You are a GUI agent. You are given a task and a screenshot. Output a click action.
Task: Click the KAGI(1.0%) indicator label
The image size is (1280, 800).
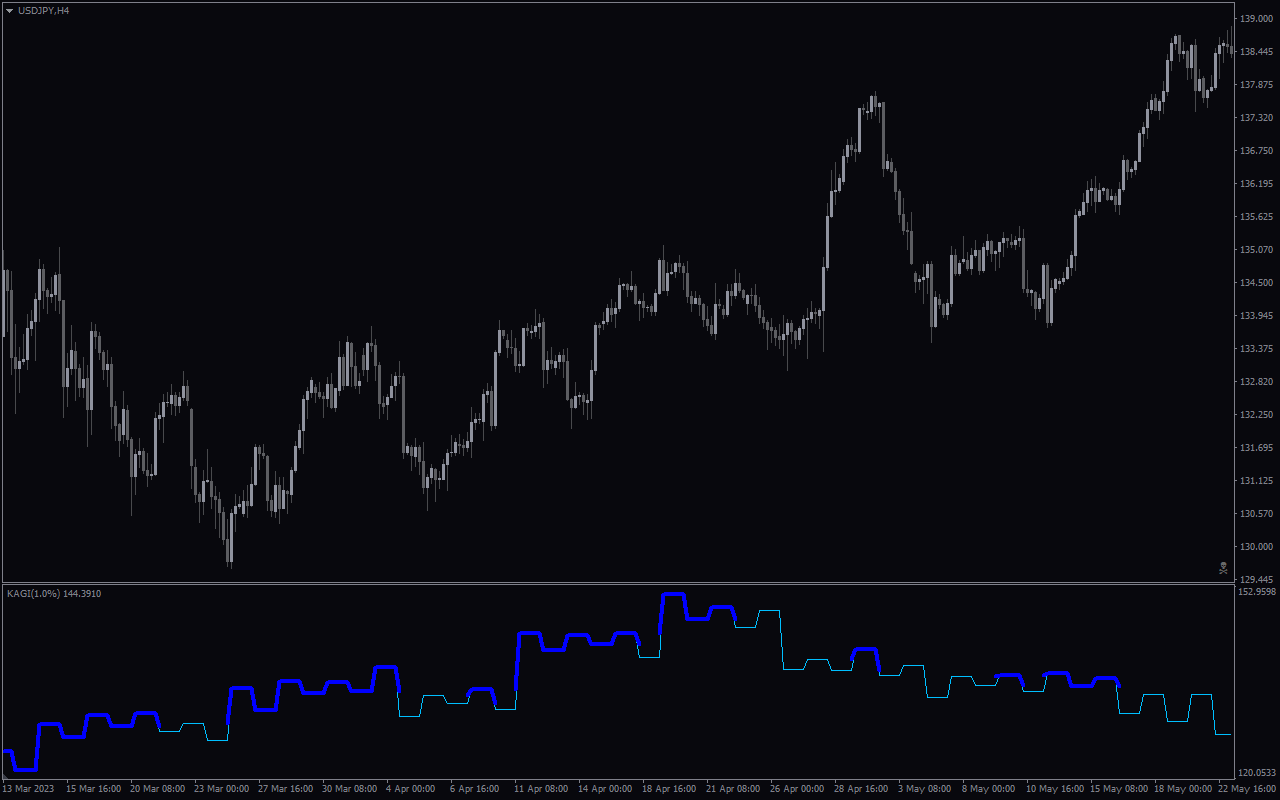54,594
